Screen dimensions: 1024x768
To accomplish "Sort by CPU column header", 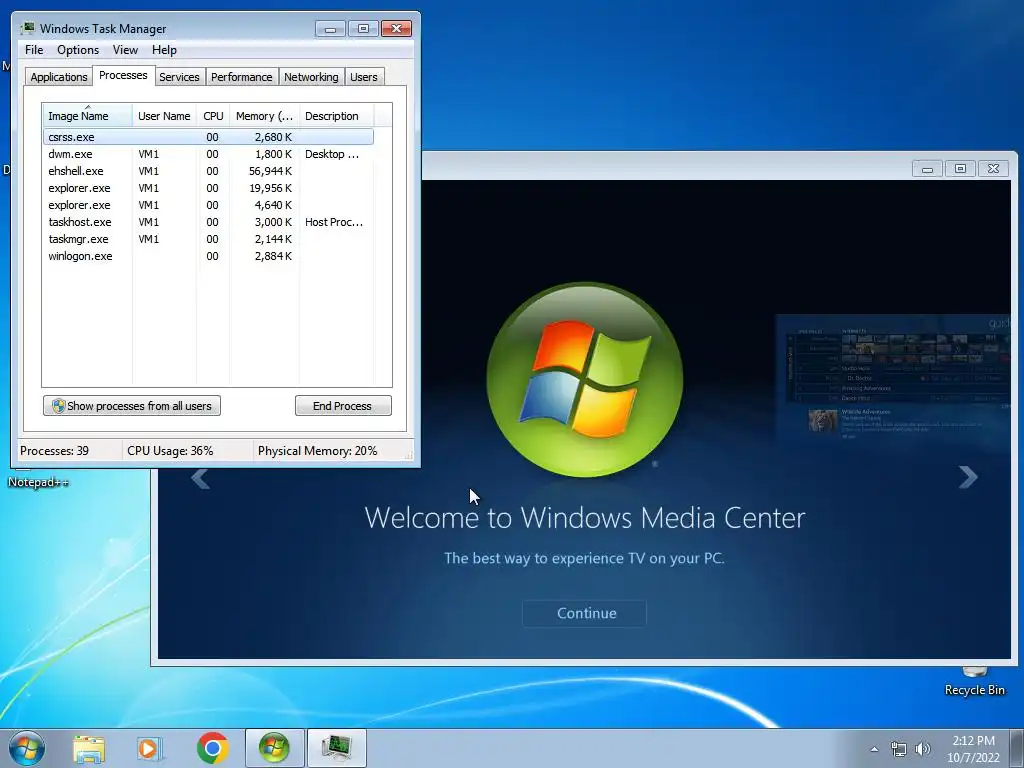I will coord(213,116).
